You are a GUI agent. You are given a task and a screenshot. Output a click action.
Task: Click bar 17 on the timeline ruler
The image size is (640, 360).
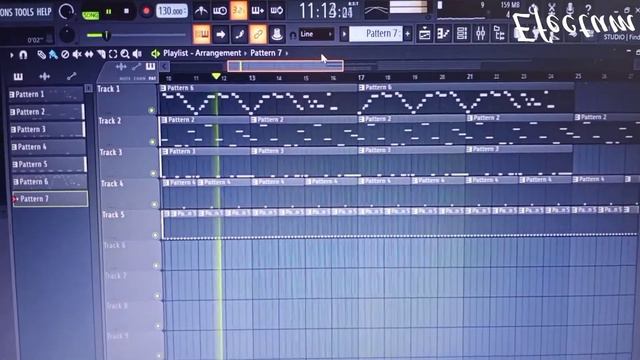(361, 78)
